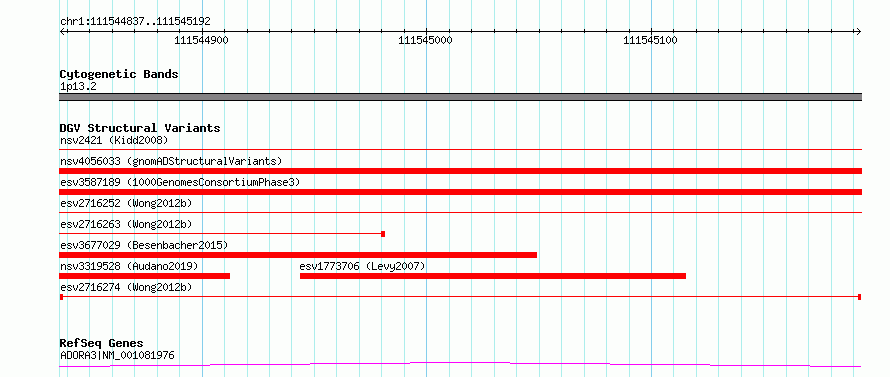Open variant esv3677029 (Besenbacher2015) label
The width and height of the screenshot is (890, 377).
[144, 245]
